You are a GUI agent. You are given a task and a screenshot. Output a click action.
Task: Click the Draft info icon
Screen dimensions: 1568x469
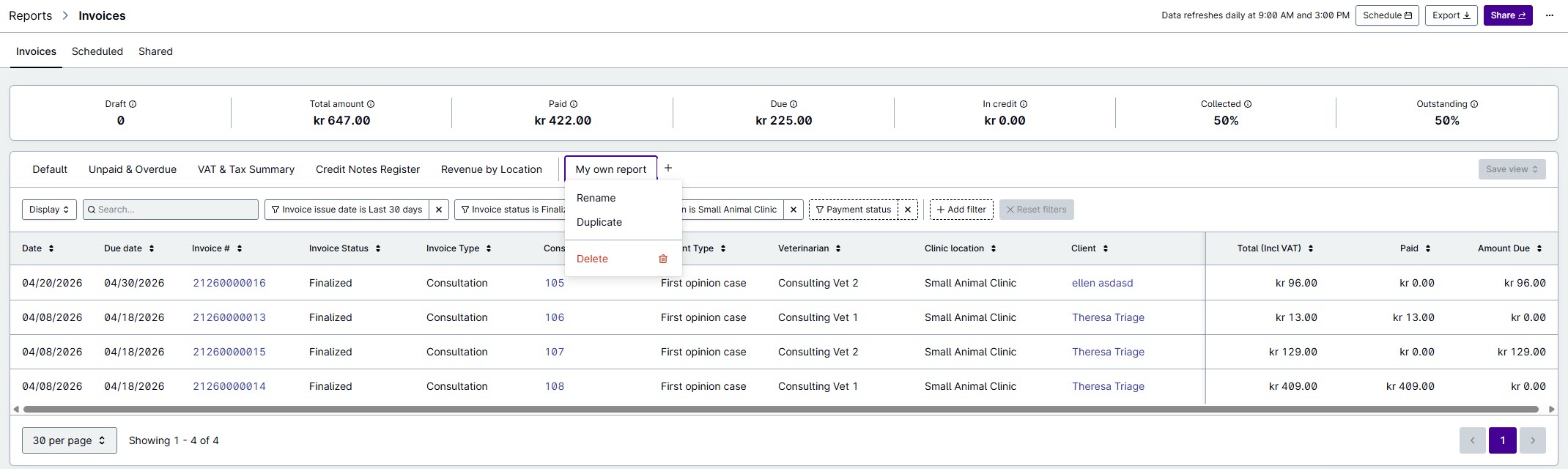click(133, 104)
